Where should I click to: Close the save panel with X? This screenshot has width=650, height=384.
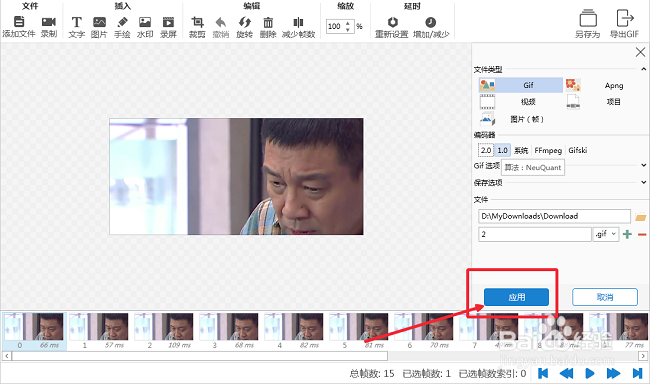click(640, 52)
